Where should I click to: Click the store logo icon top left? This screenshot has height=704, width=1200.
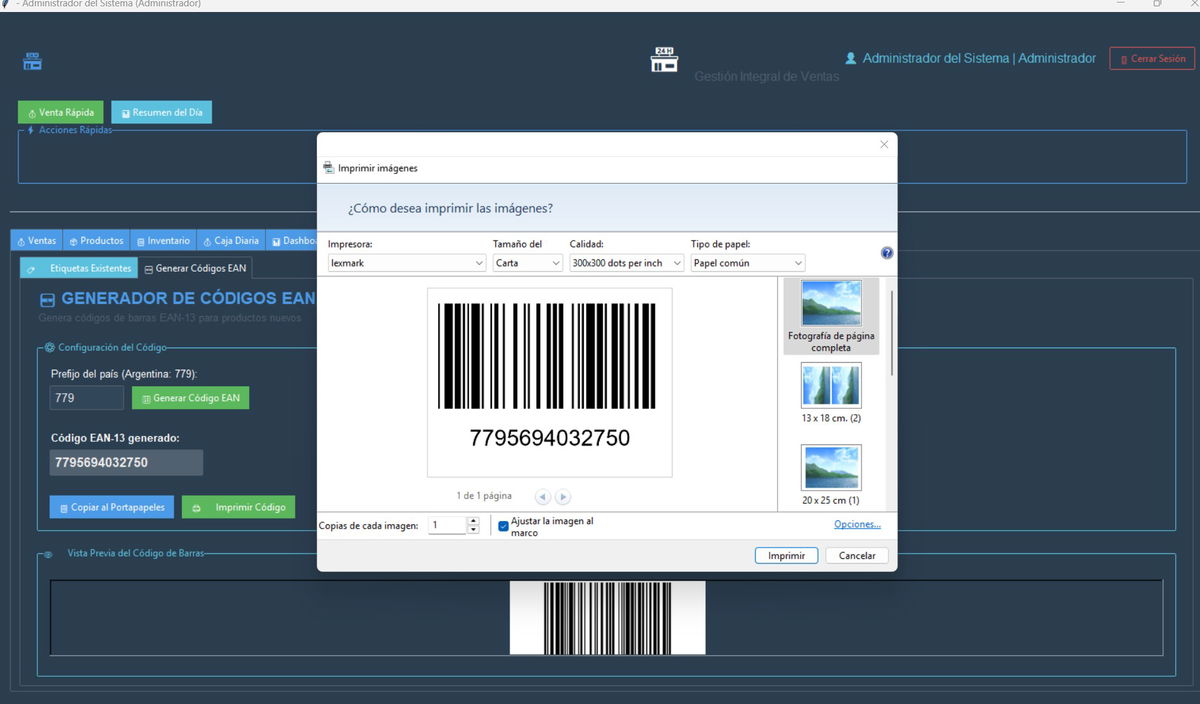coord(33,61)
